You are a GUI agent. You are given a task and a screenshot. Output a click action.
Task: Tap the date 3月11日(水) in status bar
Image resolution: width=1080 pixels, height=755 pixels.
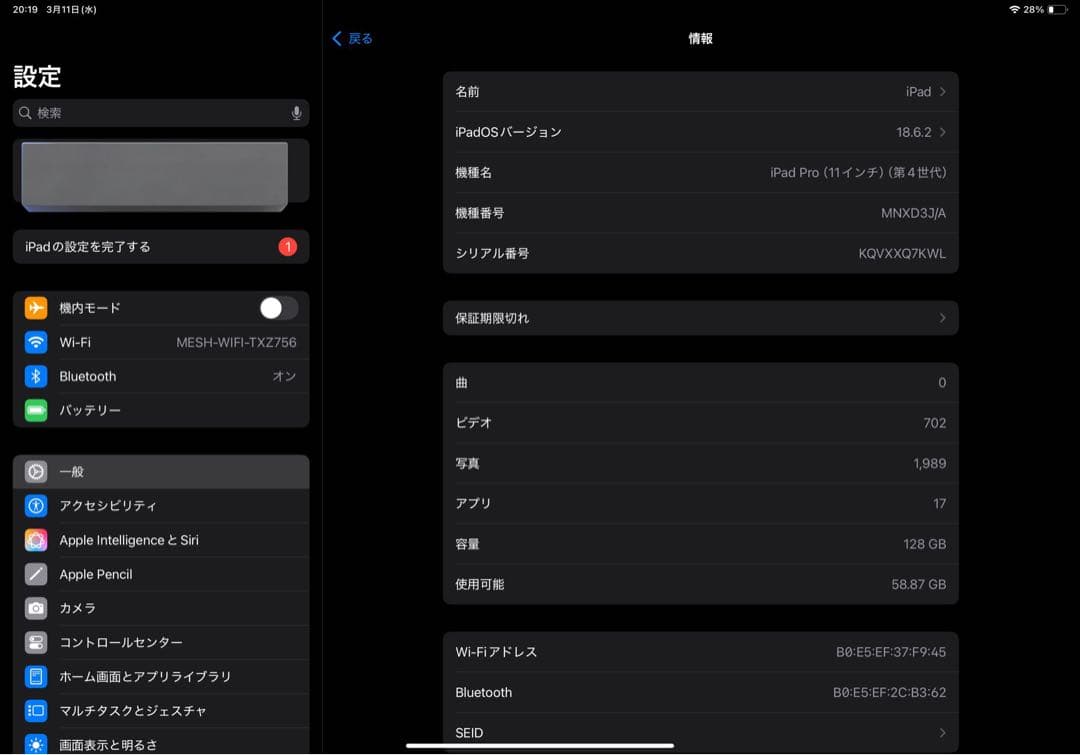pos(71,10)
